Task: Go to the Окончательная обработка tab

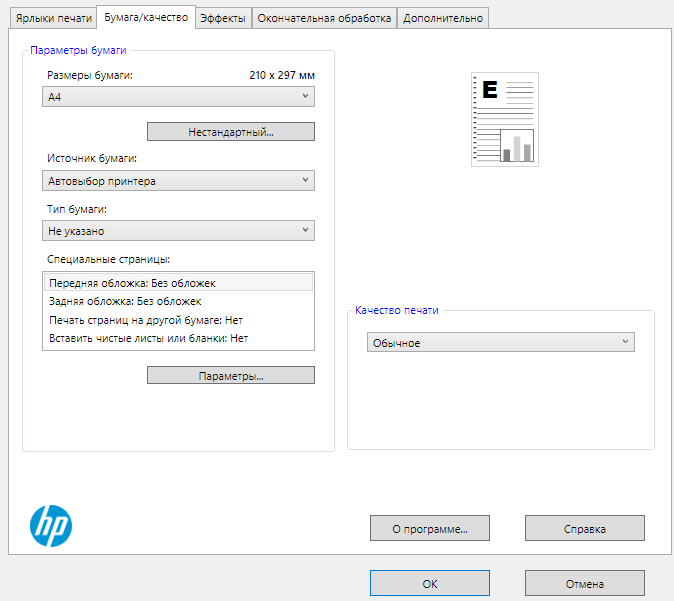Action: (324, 18)
